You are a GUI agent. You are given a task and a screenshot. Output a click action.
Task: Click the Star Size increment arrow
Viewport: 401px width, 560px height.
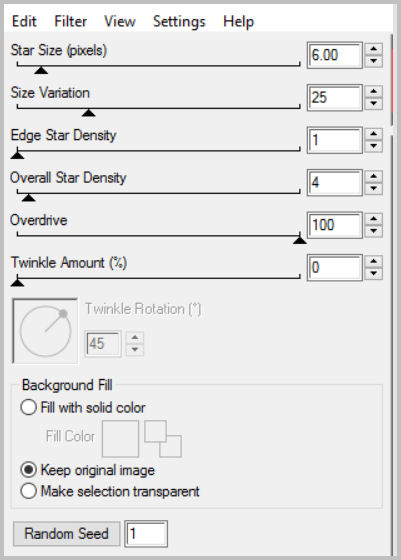374,49
